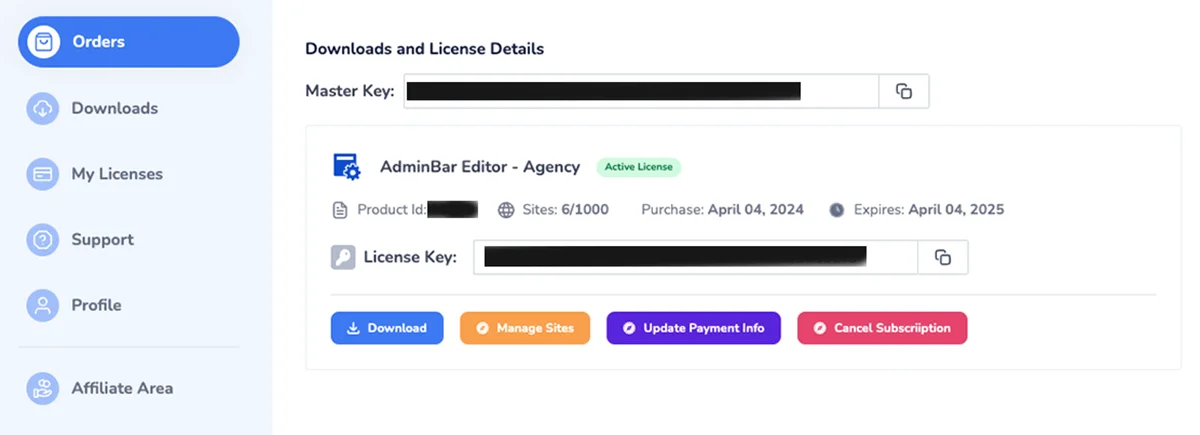Click the My Licenses card icon
Viewport: 1200px width, 435px height.
click(43, 174)
